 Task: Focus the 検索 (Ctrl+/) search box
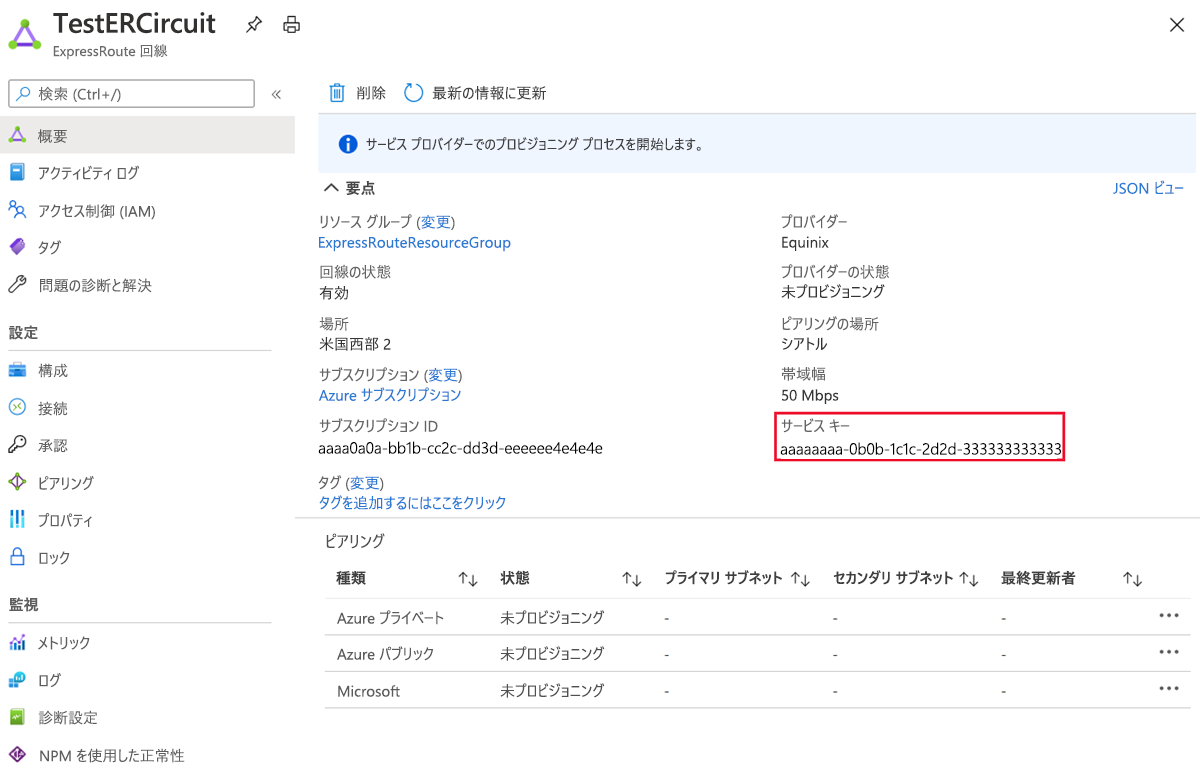tap(132, 93)
